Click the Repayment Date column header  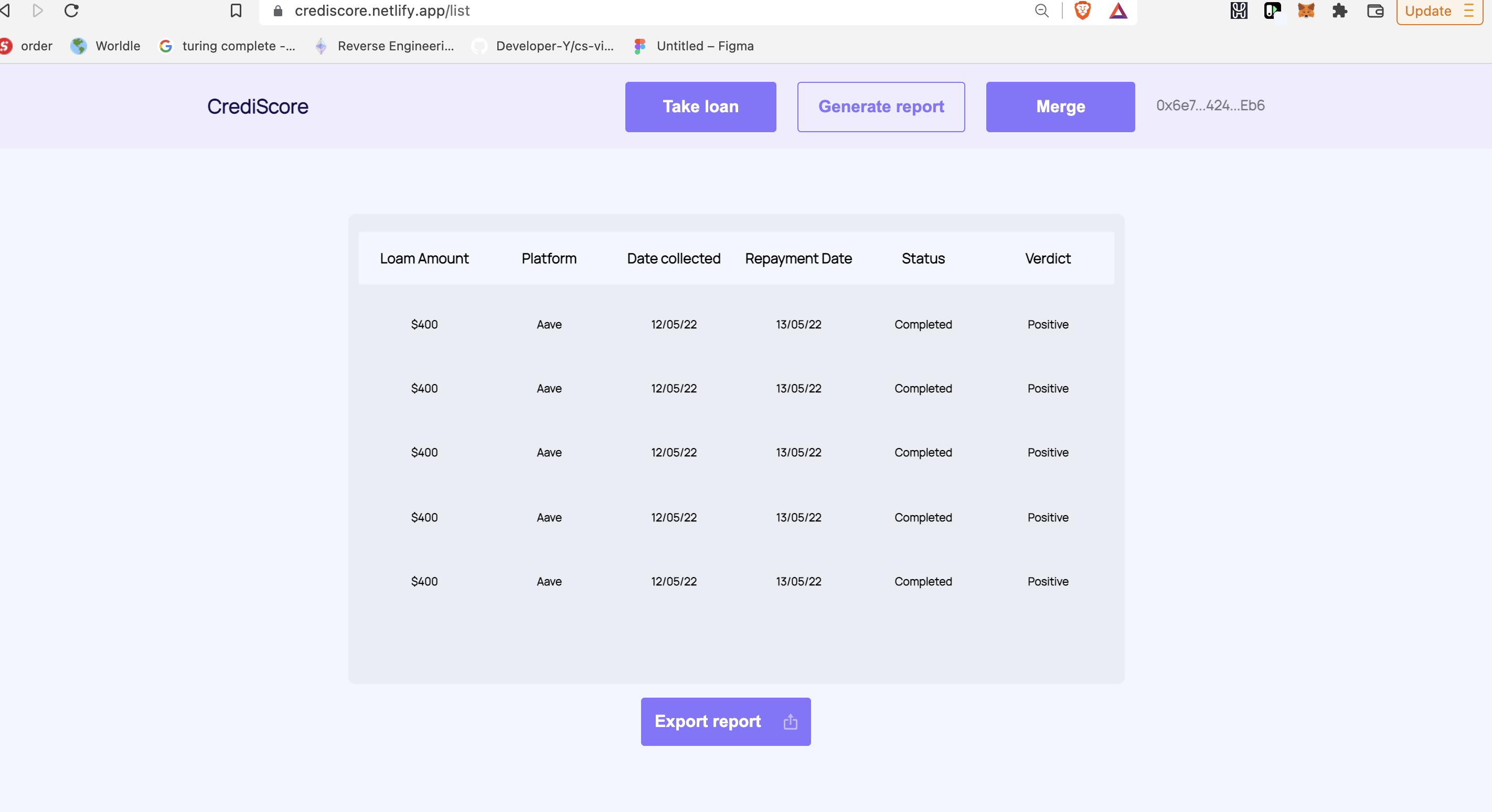798,258
